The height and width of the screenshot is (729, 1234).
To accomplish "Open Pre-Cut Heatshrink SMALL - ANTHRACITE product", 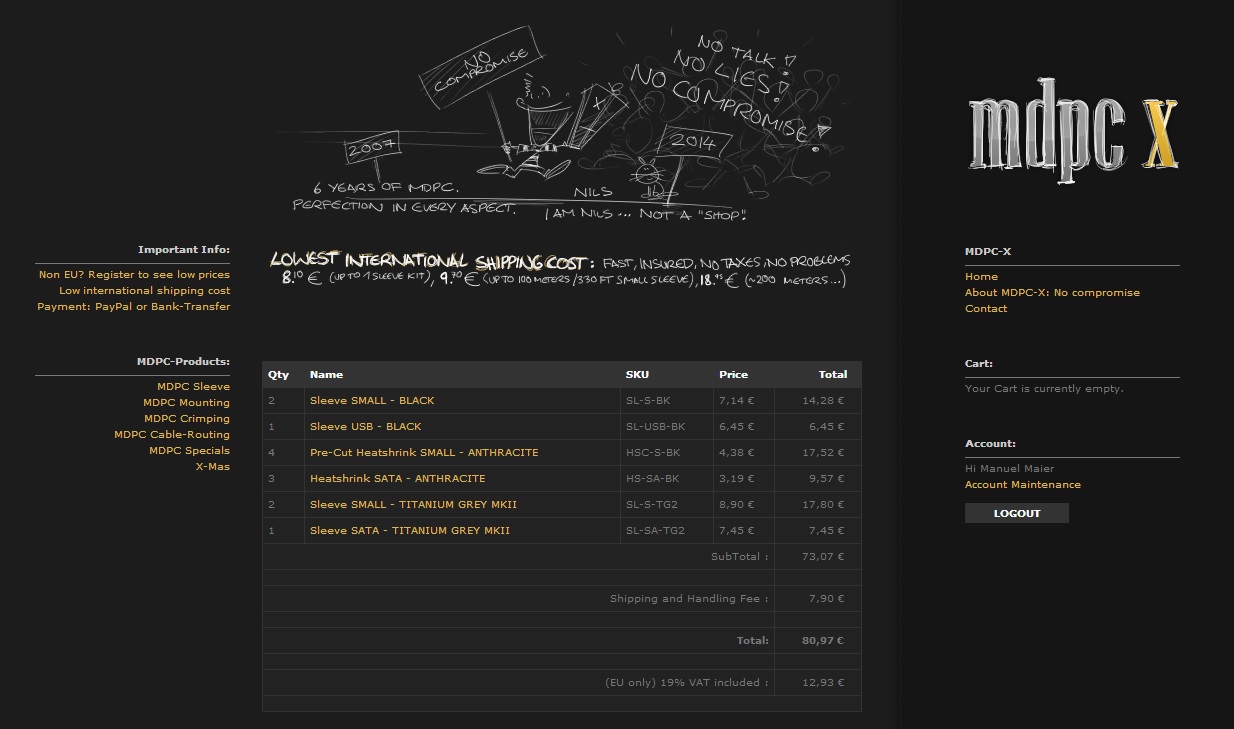I will tap(424, 453).
